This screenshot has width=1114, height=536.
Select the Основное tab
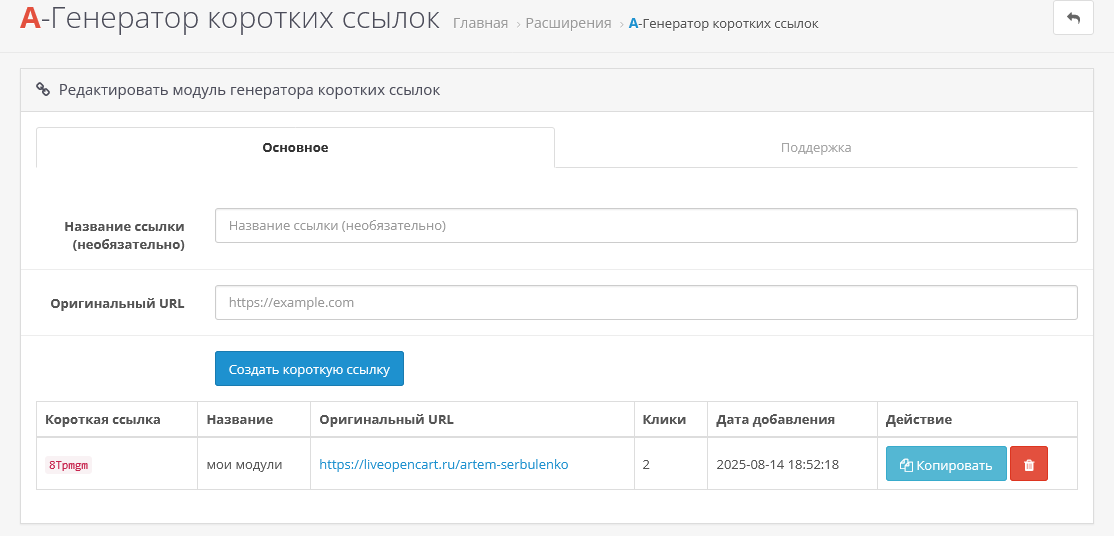(x=295, y=148)
